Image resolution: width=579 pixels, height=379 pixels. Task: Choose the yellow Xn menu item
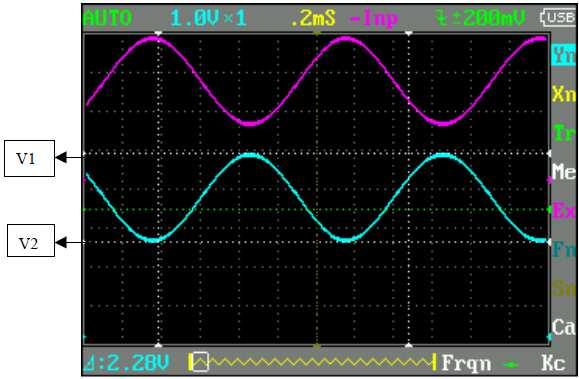563,94
